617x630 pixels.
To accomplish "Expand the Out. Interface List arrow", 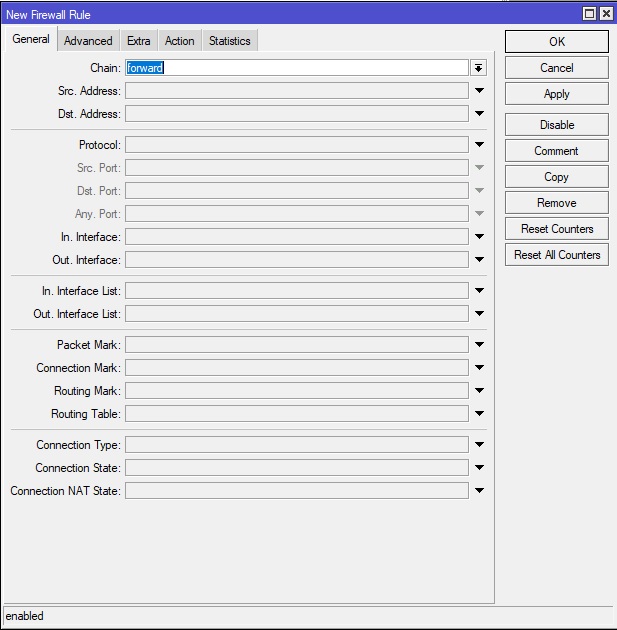I will 479,314.
